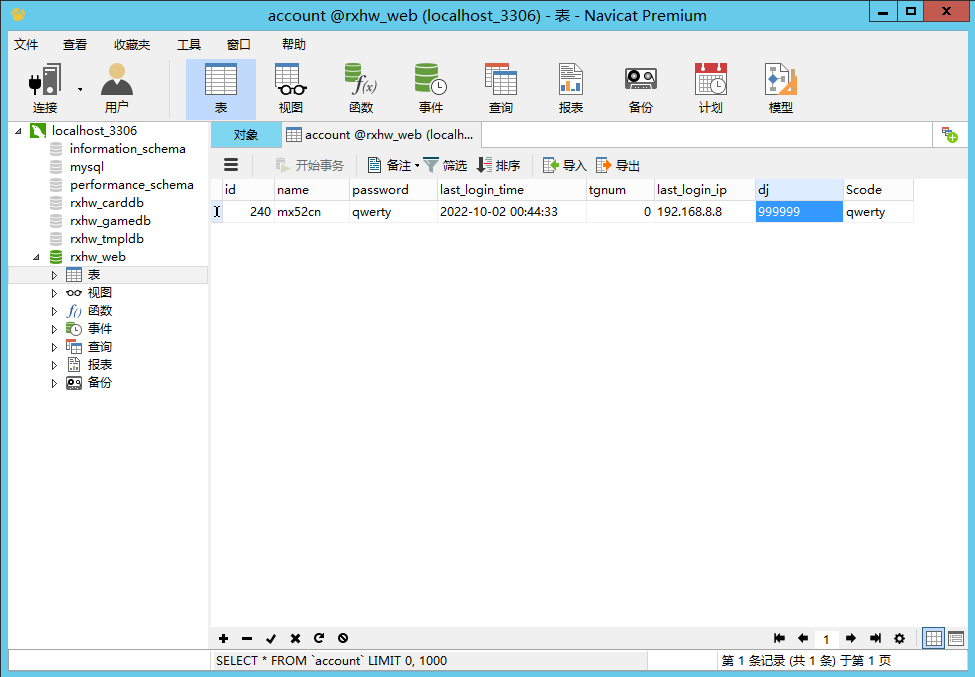
Task: Open the View (视图) toolbar icon
Action: [x=290, y=88]
